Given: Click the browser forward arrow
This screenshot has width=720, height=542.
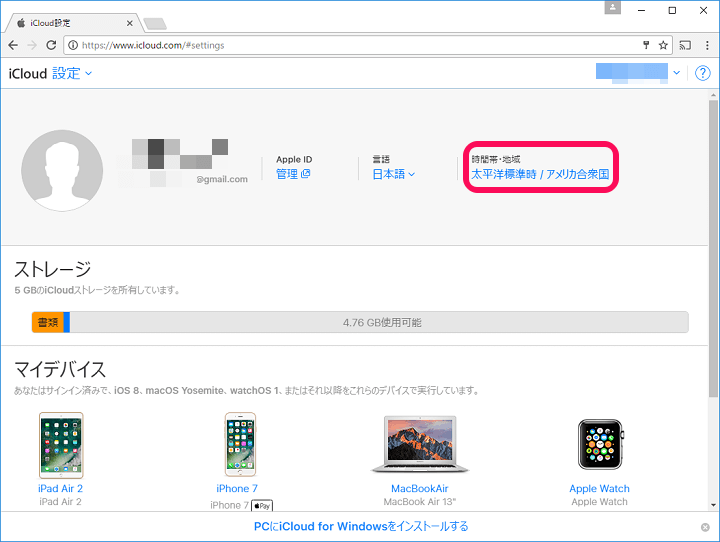Looking at the screenshot, I should pyautogui.click(x=32, y=45).
